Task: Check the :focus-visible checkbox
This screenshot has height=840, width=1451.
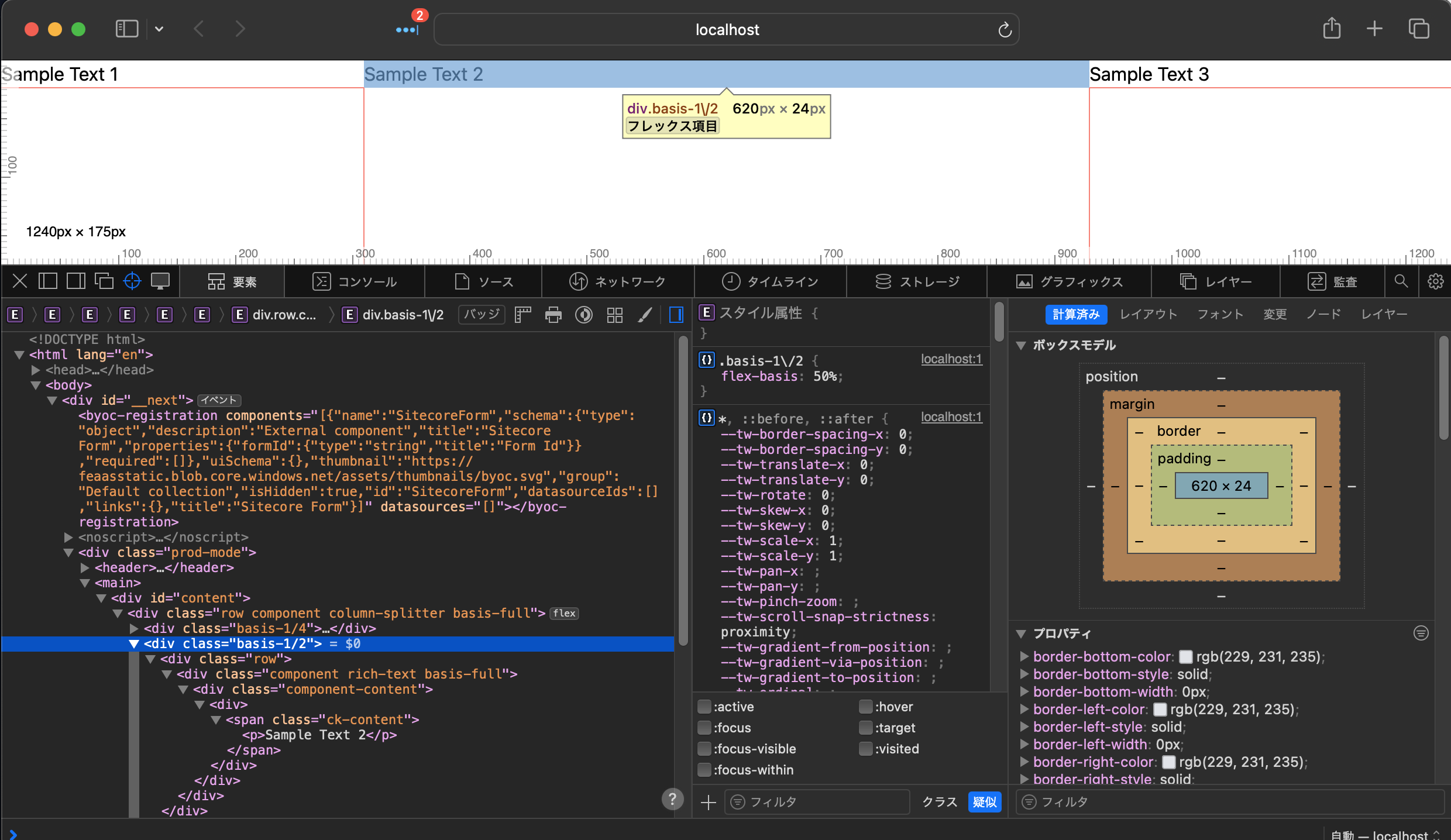Action: (704, 749)
